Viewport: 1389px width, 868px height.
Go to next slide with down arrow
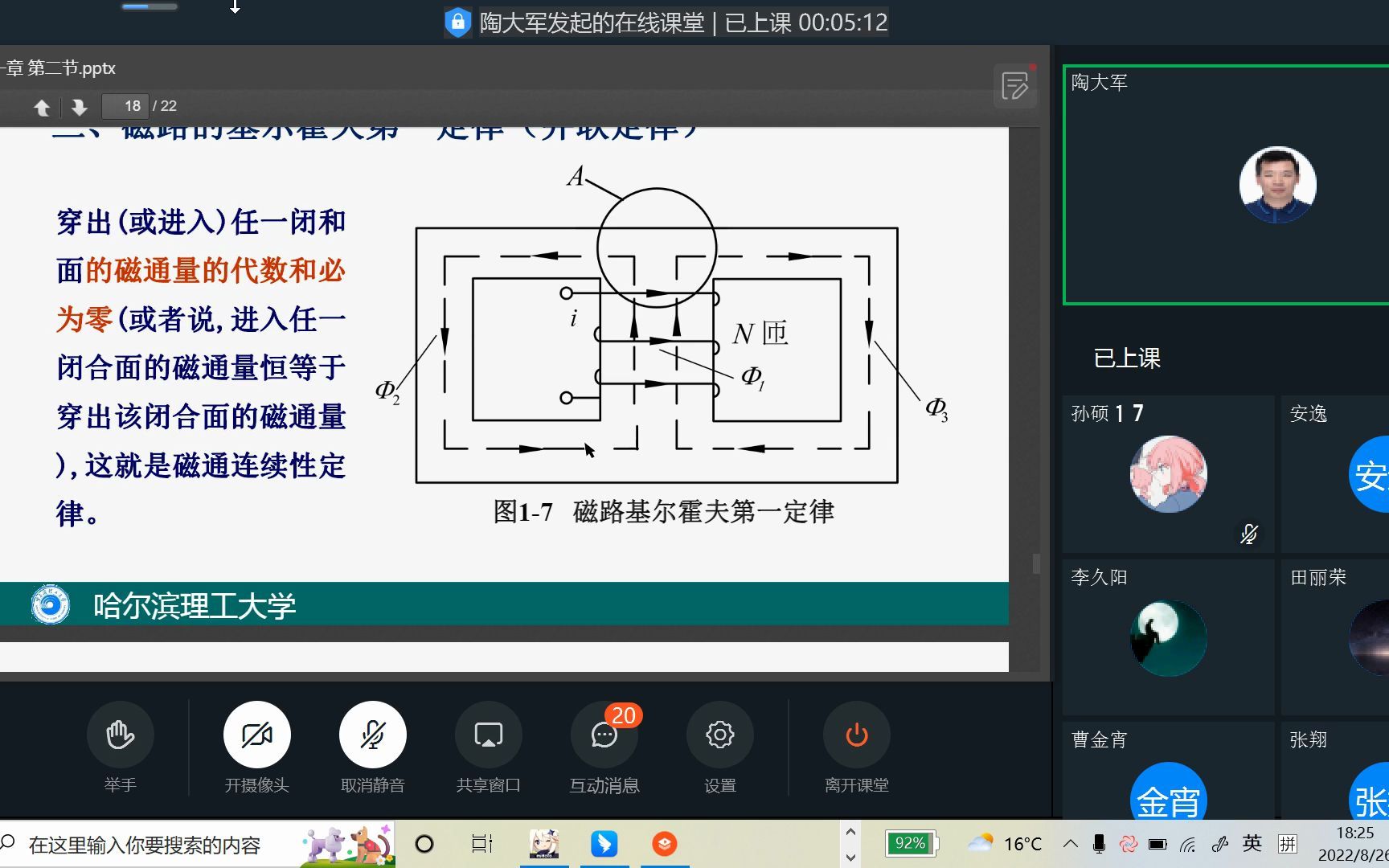(x=78, y=105)
